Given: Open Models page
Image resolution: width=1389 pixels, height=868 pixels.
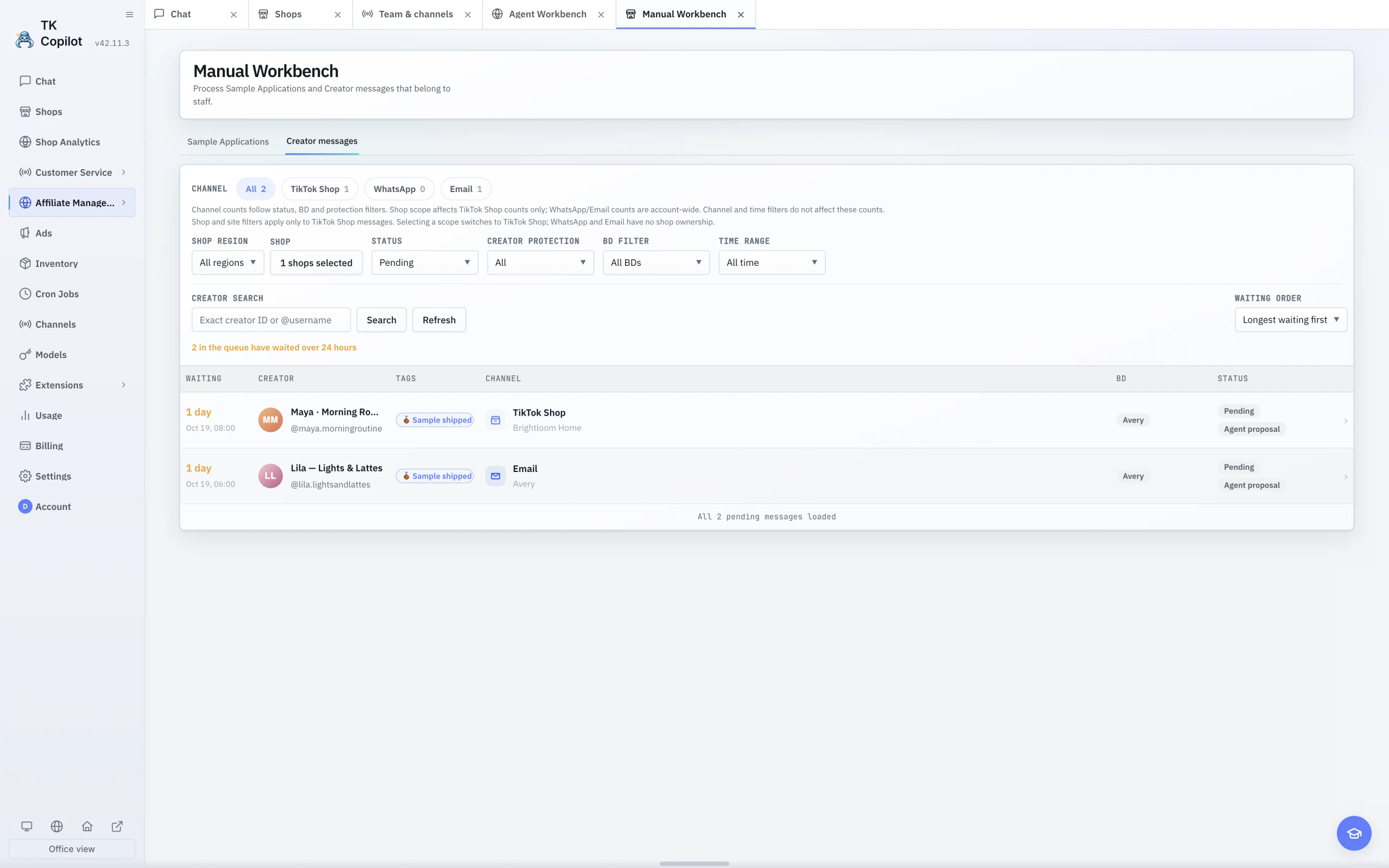Looking at the screenshot, I should point(72,355).
